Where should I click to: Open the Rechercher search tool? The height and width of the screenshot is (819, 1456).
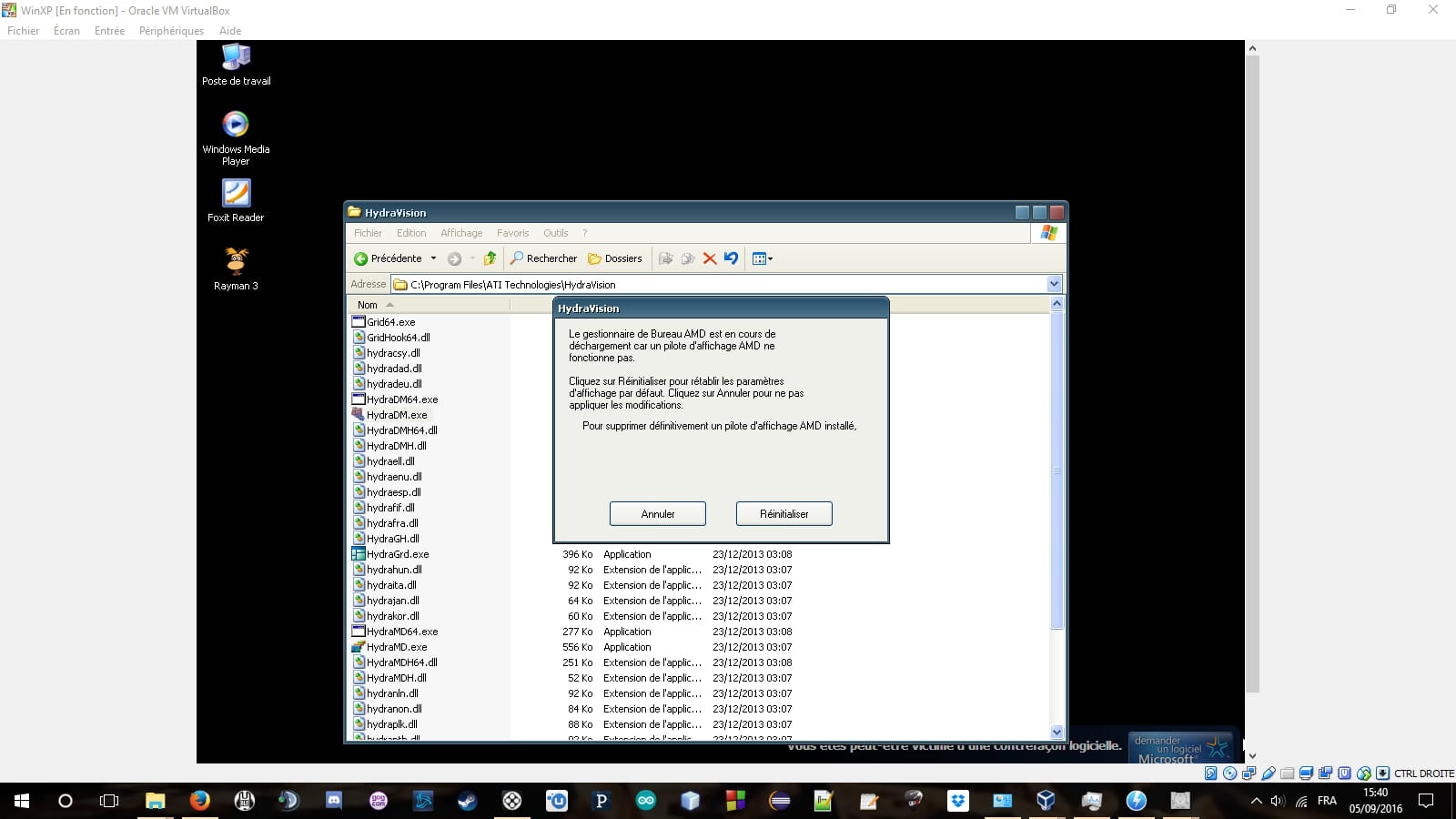tap(543, 258)
